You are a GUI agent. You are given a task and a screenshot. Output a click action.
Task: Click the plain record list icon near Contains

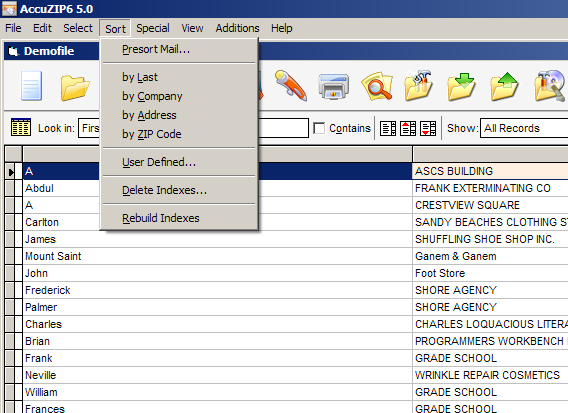pyautogui.click(x=388, y=128)
